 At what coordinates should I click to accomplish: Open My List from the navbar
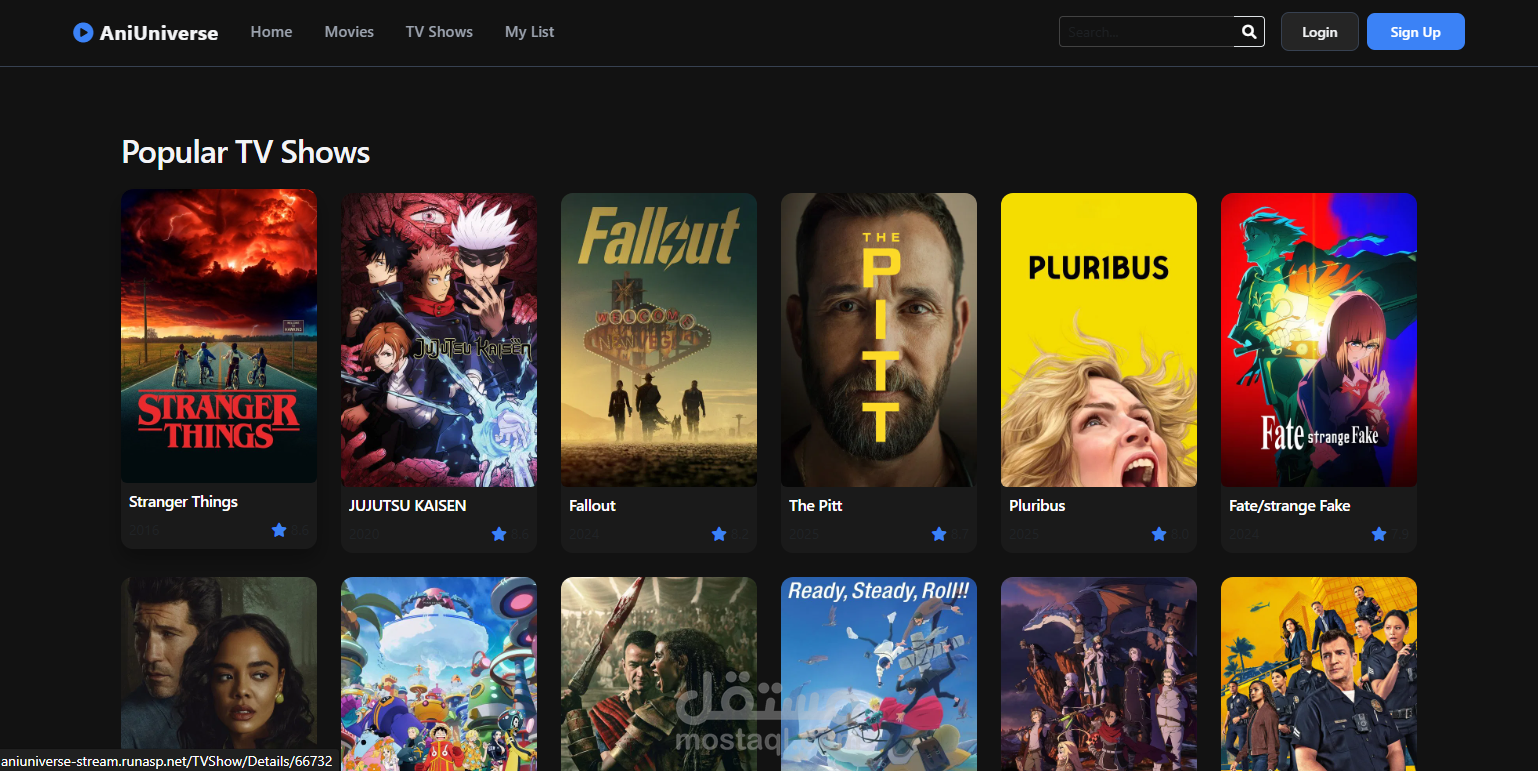(529, 32)
